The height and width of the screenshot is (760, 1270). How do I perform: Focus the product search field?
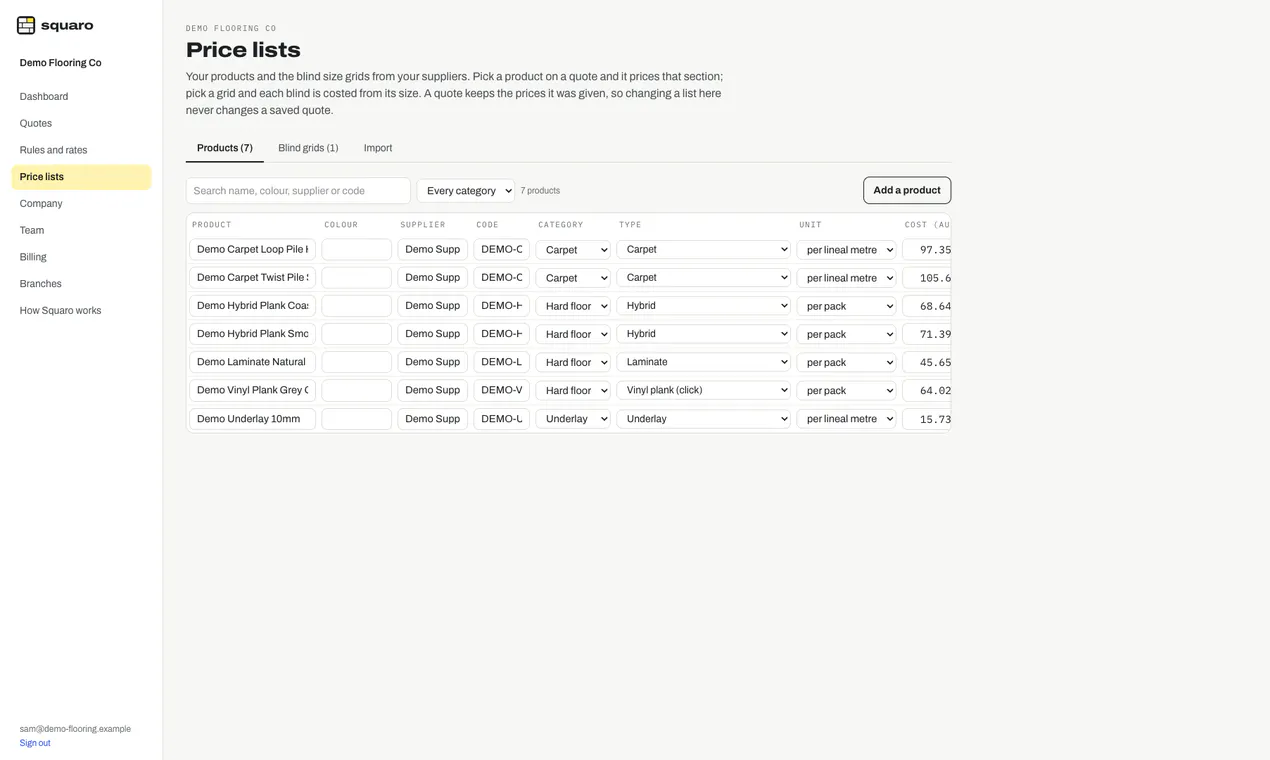coord(298,191)
